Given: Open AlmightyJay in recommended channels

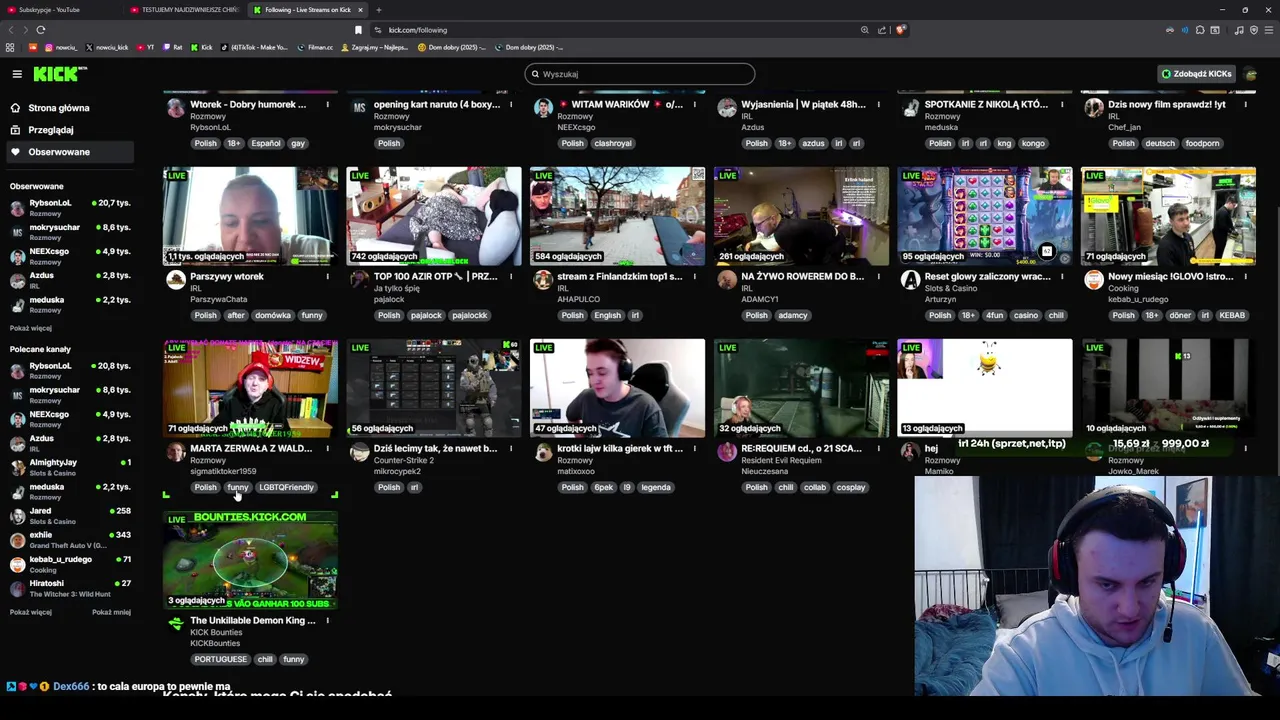Looking at the screenshot, I should (70, 467).
